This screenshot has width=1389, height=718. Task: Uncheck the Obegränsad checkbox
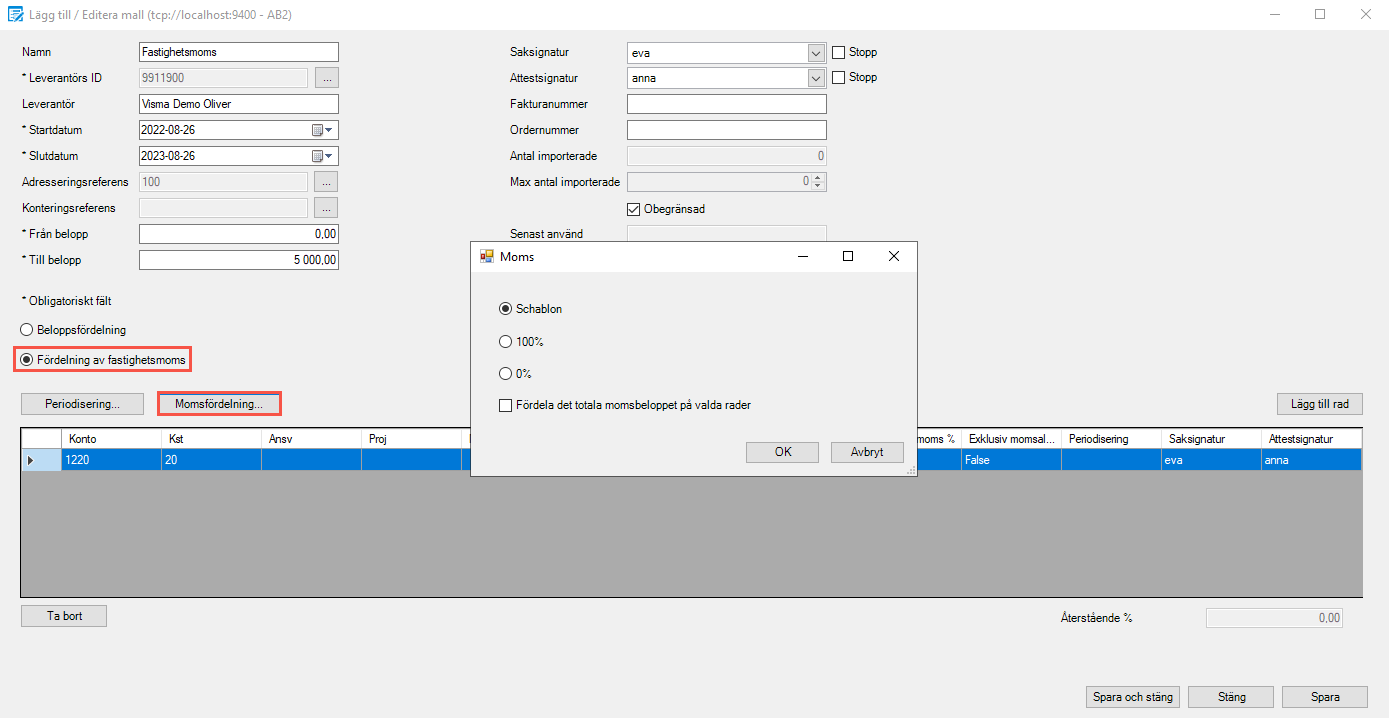click(x=633, y=209)
